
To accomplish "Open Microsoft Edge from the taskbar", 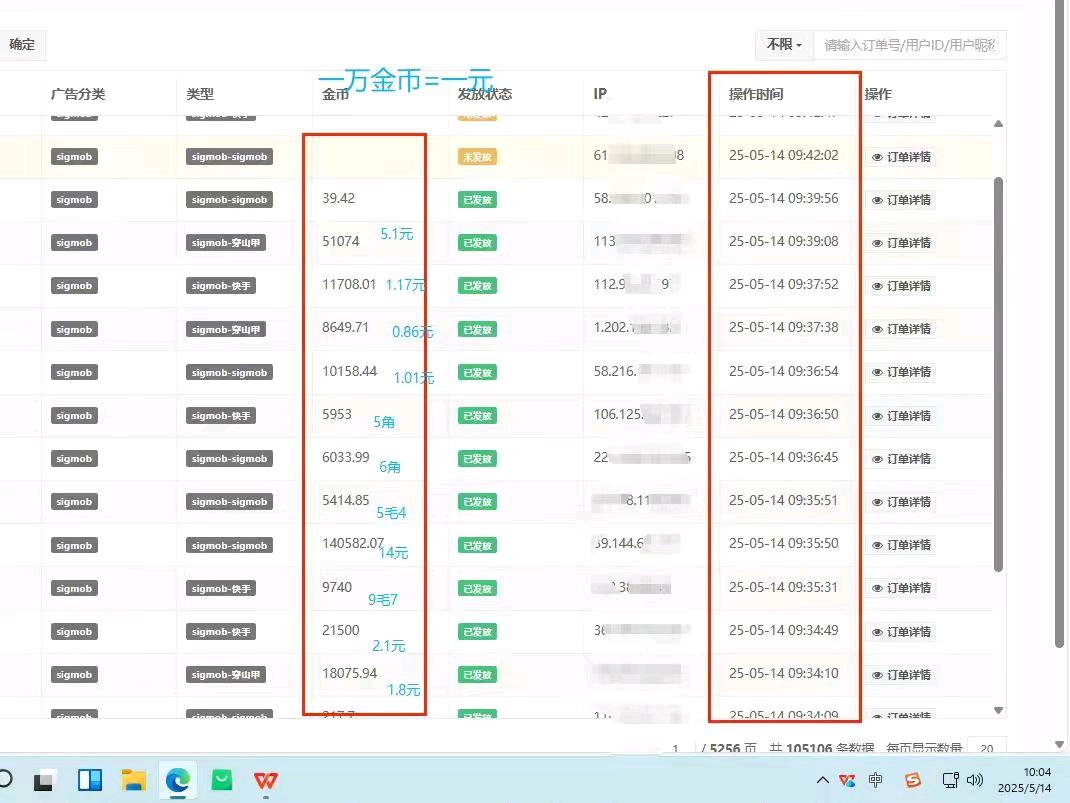I will [177, 780].
